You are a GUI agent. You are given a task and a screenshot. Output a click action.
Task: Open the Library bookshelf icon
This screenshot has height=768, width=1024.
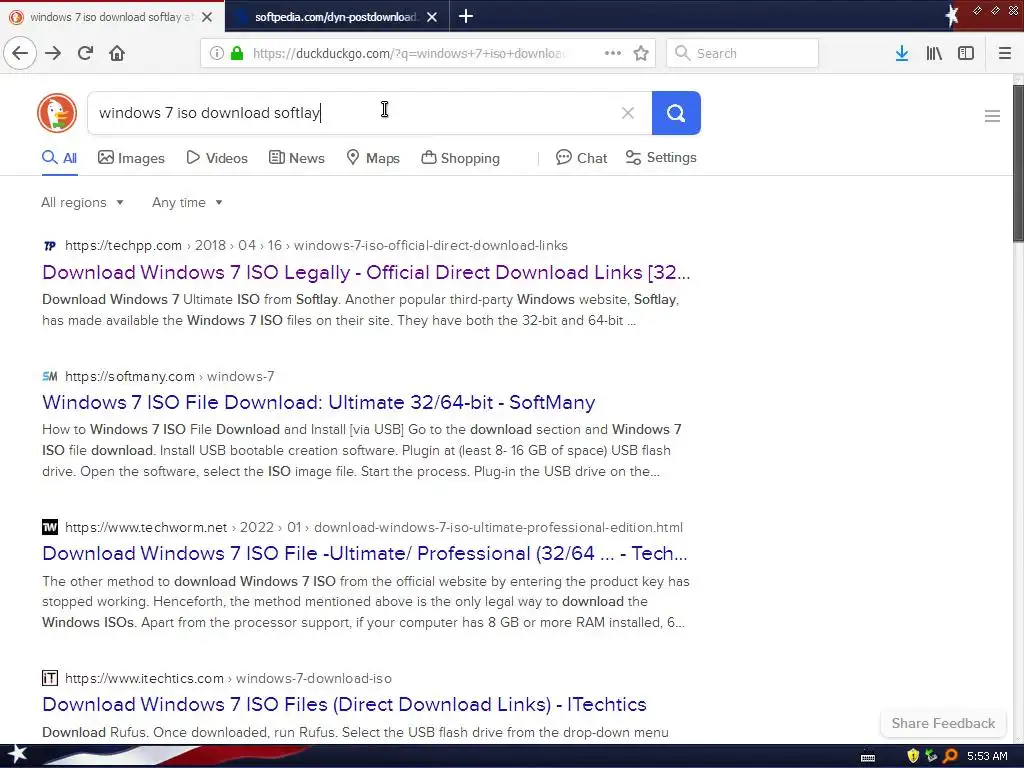point(934,53)
